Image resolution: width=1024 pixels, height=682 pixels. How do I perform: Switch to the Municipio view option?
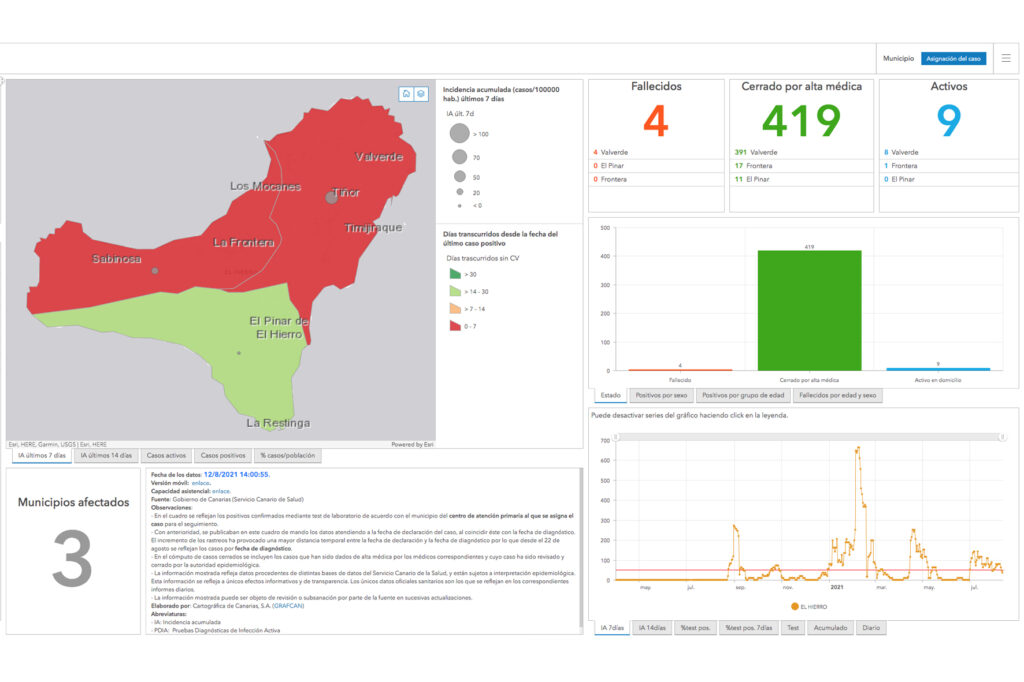click(x=897, y=59)
